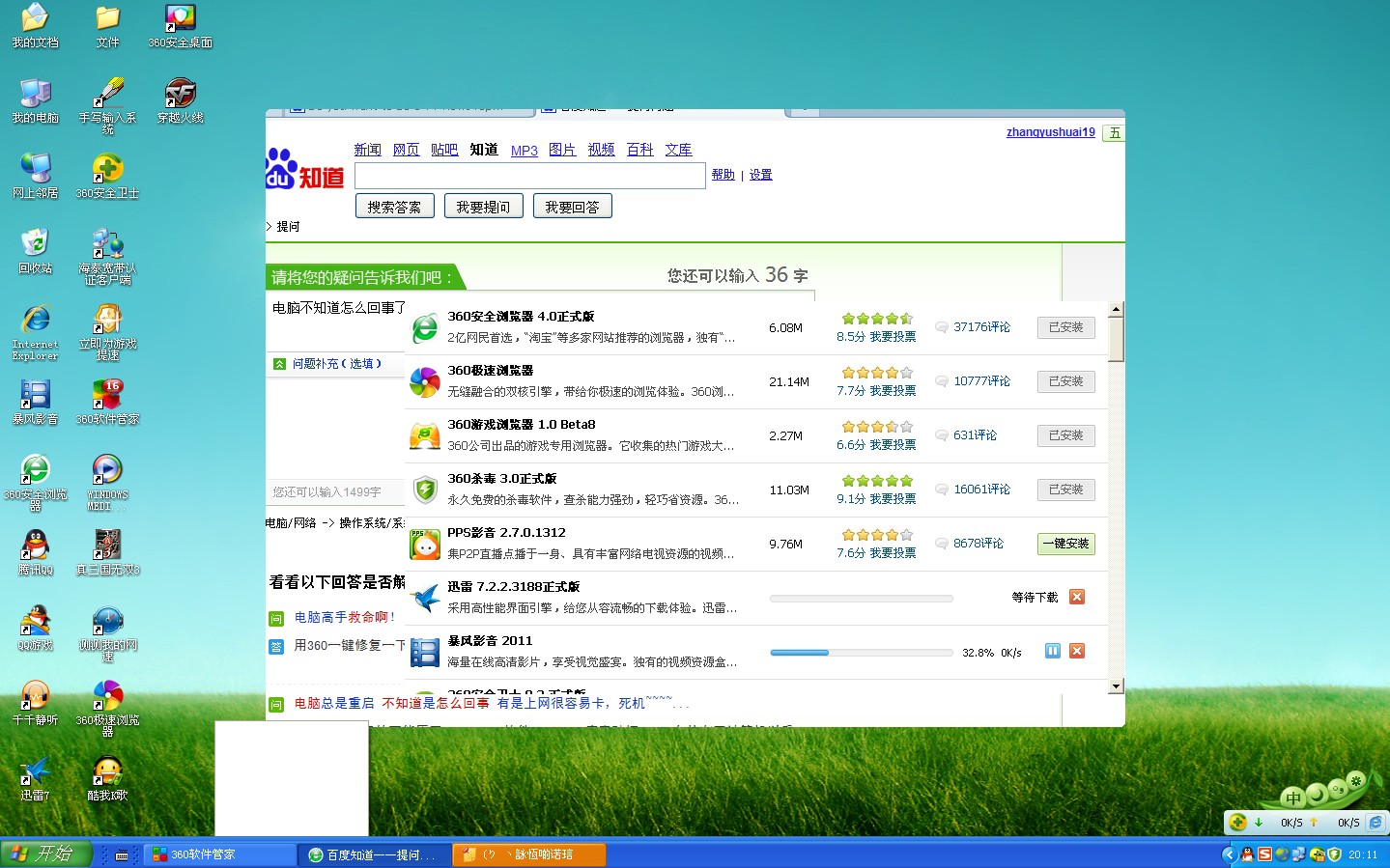Open the input method settings gear pea
1390x868 pixels.
(x=1356, y=780)
